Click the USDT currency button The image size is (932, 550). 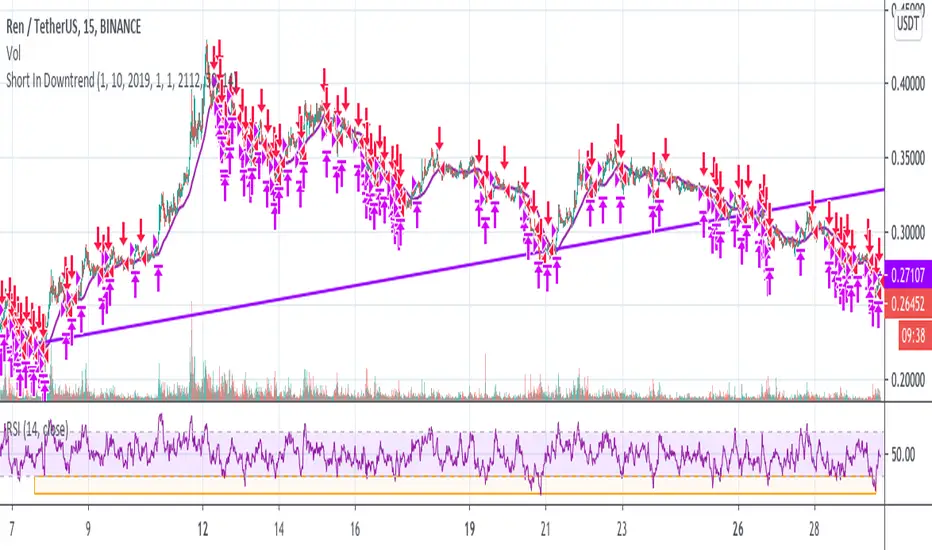click(x=908, y=24)
